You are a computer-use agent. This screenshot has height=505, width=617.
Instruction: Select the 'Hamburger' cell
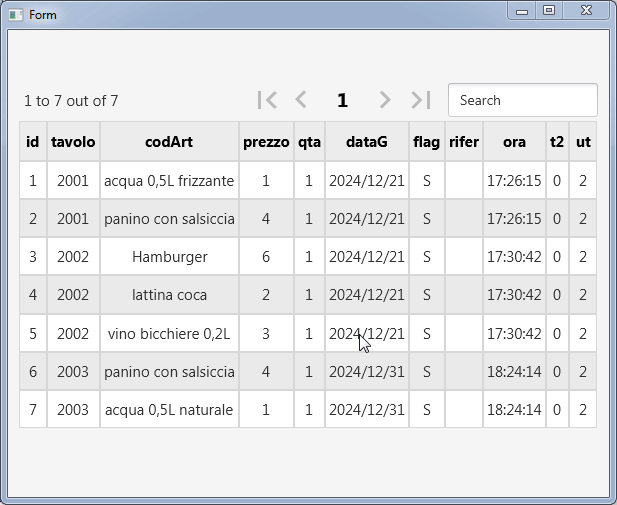[169, 257]
